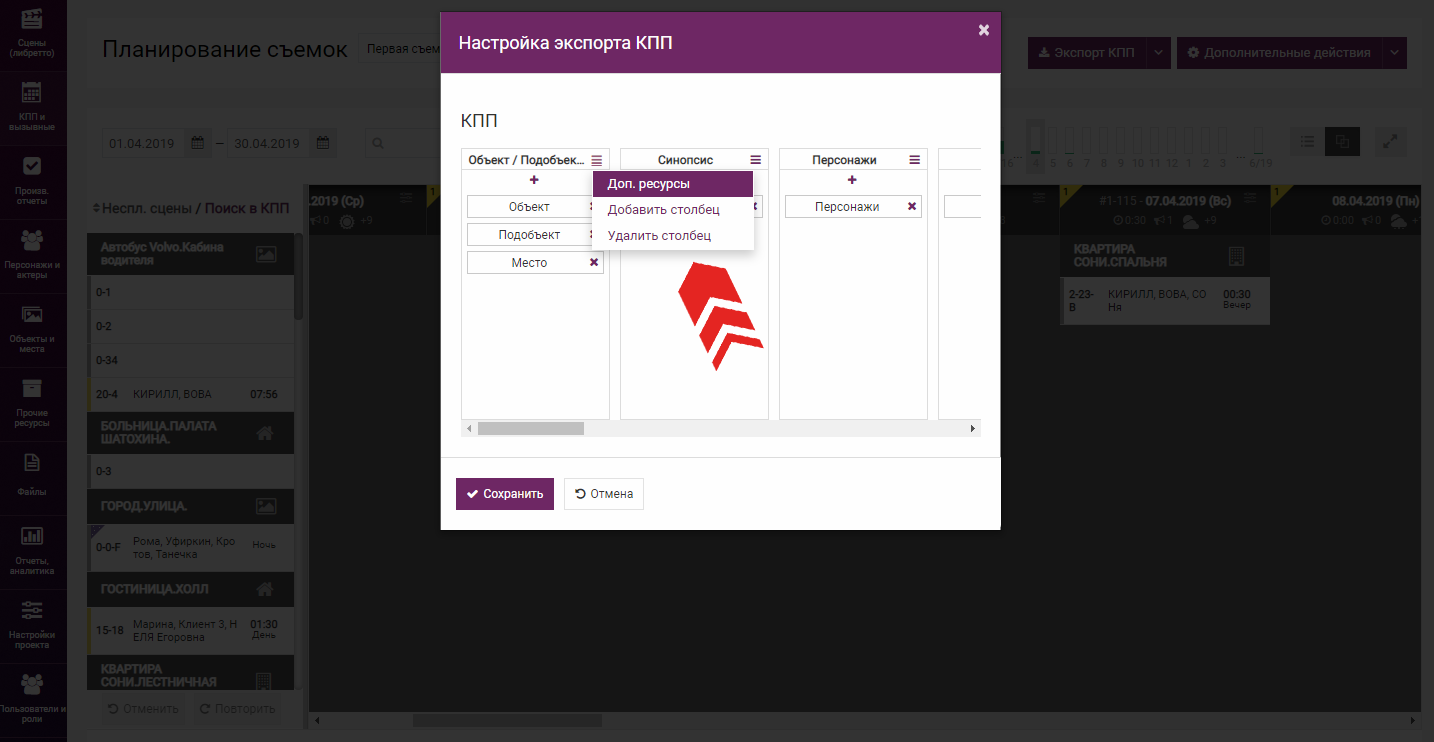This screenshot has height=742, width=1434.
Task: Expand the Дополнительные действия dropdown arrow
Action: [1395, 53]
